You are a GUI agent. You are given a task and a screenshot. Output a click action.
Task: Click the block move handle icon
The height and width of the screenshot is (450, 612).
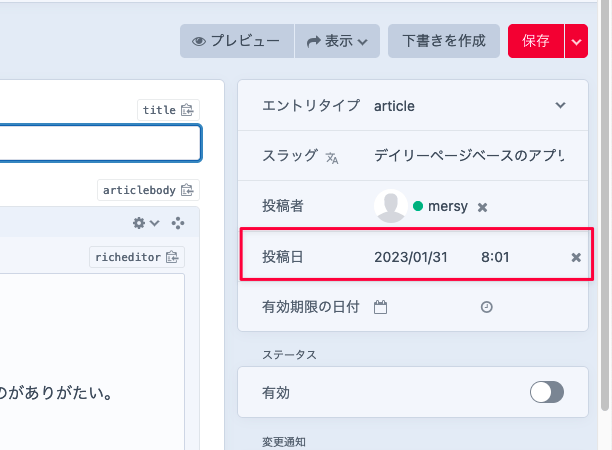[x=178, y=222]
